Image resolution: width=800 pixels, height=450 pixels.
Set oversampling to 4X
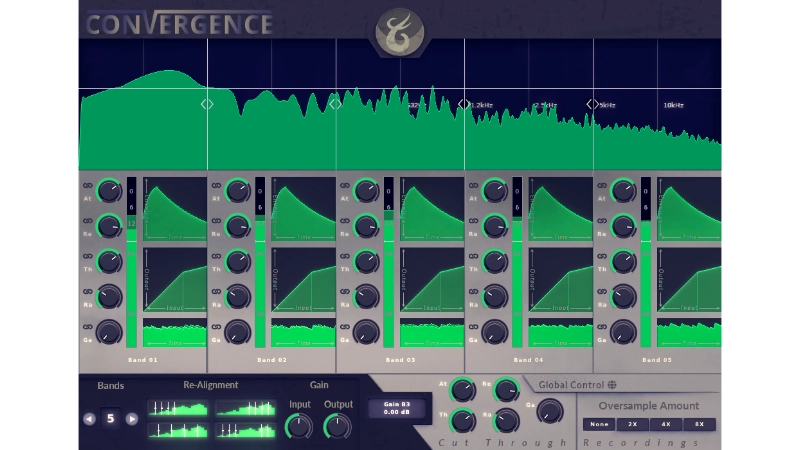(x=666, y=424)
